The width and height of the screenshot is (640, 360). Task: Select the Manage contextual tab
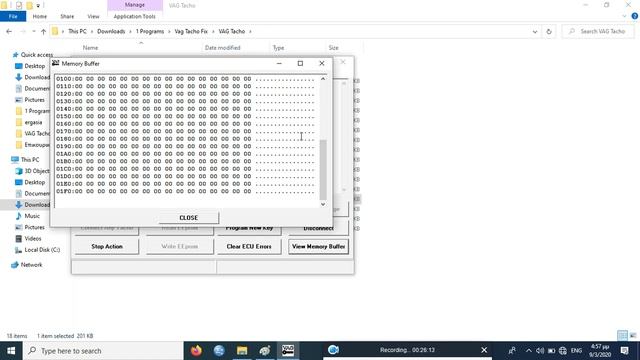[x=135, y=5]
